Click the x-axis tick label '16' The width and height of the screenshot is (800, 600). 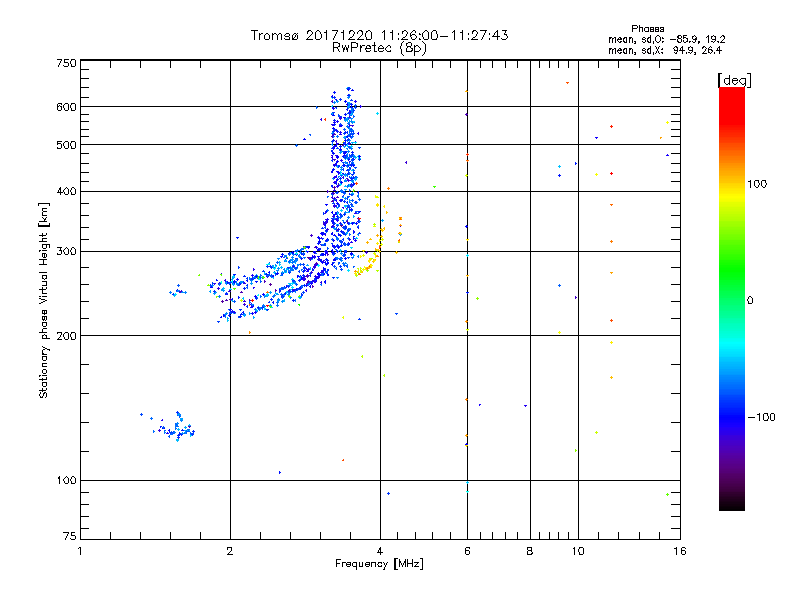[680, 551]
